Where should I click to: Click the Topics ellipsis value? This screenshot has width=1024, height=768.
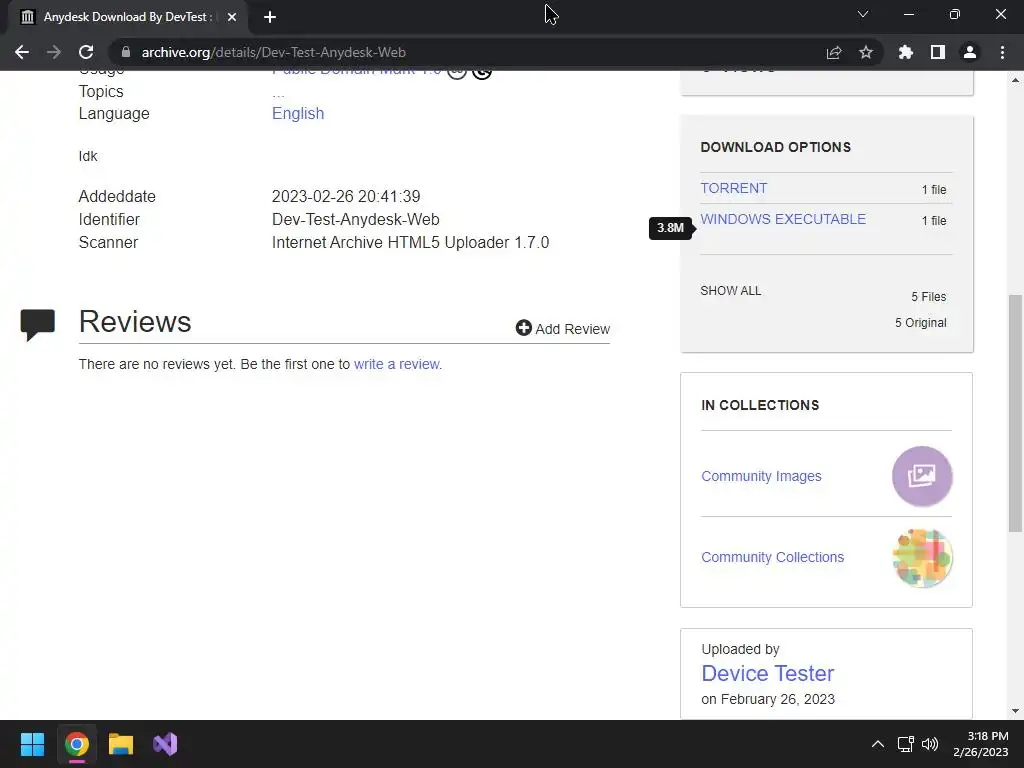[278, 93]
